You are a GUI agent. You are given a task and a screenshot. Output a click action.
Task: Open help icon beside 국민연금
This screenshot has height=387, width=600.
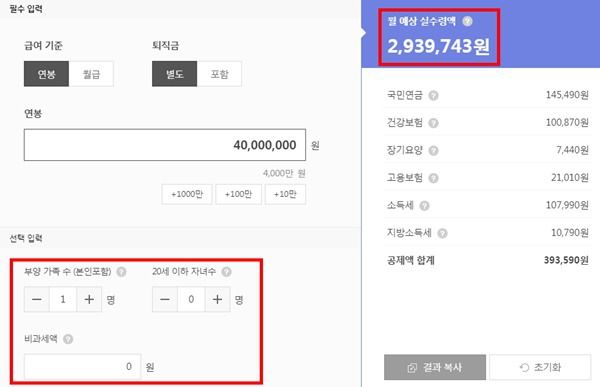tap(433, 95)
